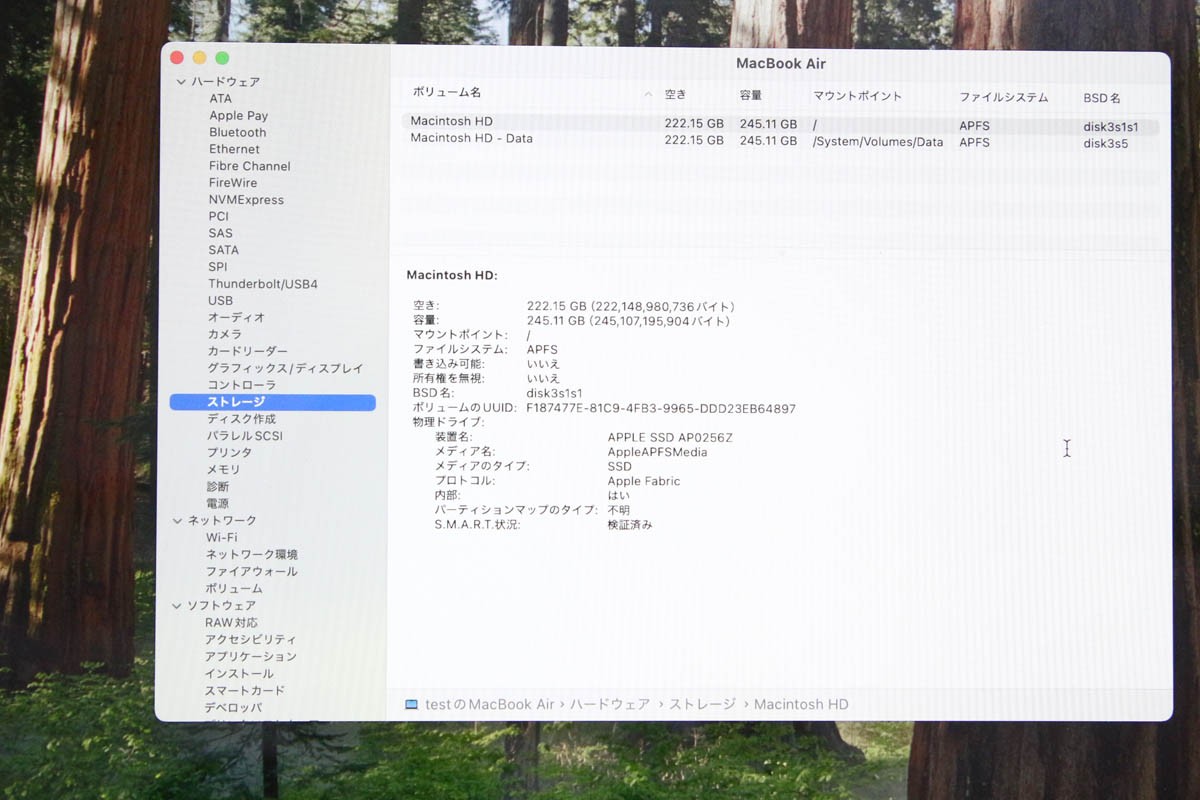The height and width of the screenshot is (800, 1200).
Task: Select ATA in the sidebar
Action: click(x=220, y=98)
